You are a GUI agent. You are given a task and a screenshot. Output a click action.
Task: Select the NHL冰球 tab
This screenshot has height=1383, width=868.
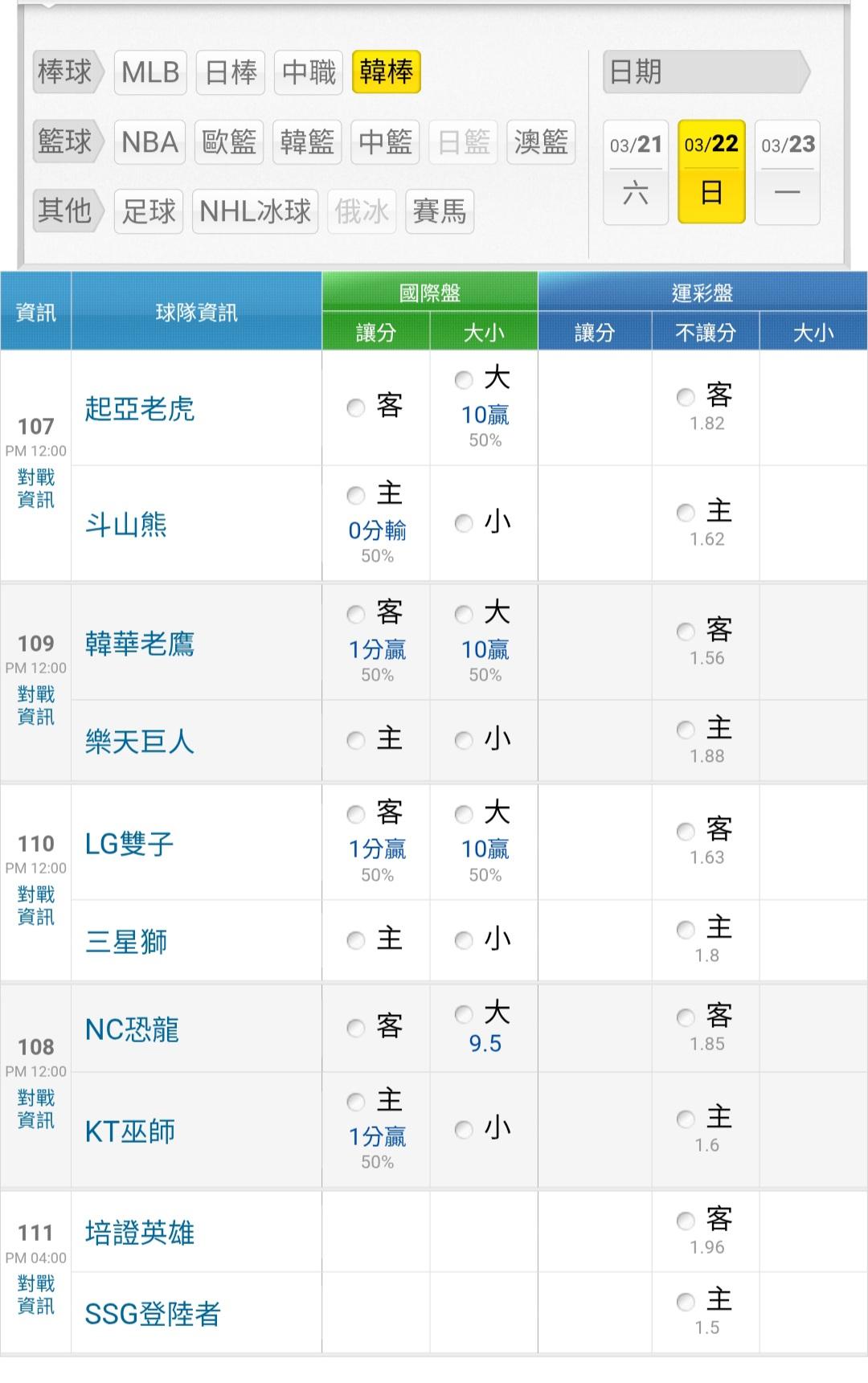(255, 211)
